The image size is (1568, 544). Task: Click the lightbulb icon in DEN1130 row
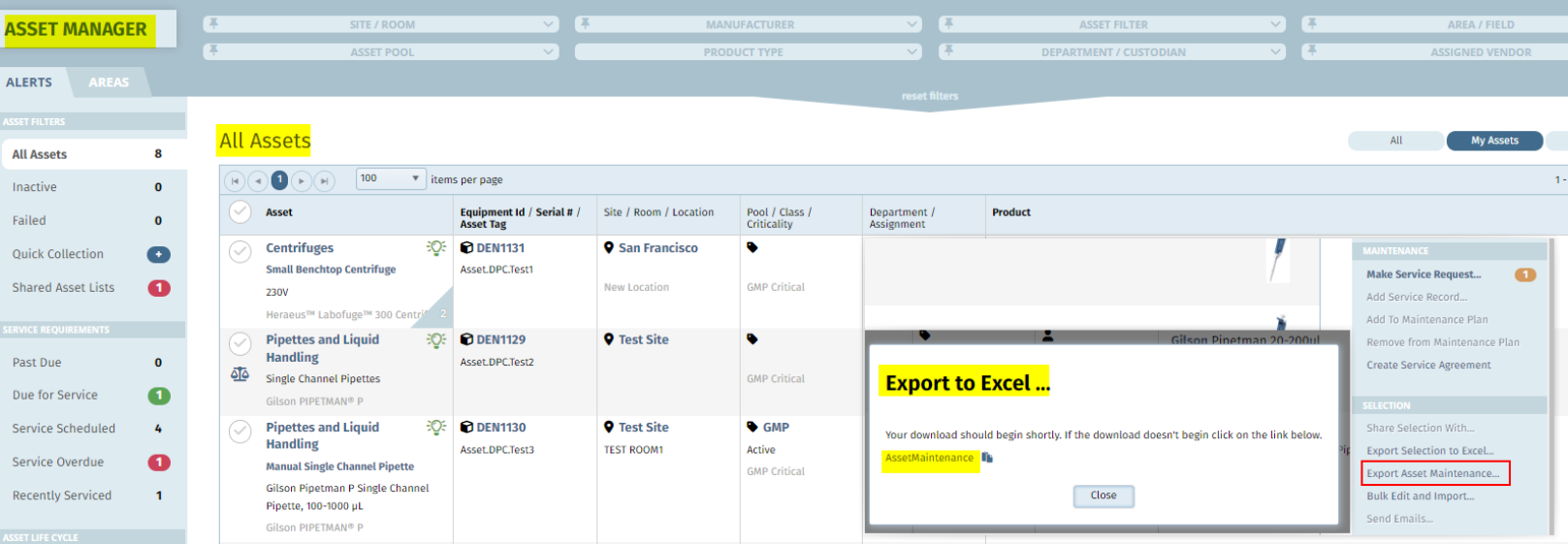[436, 427]
